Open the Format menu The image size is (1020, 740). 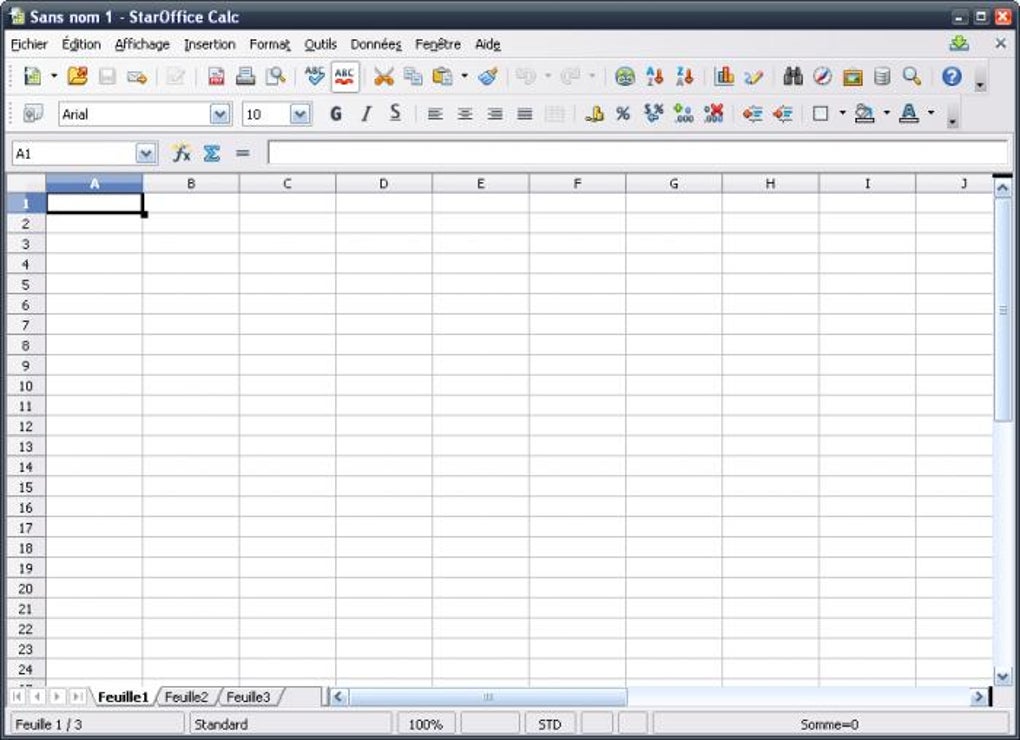click(269, 44)
